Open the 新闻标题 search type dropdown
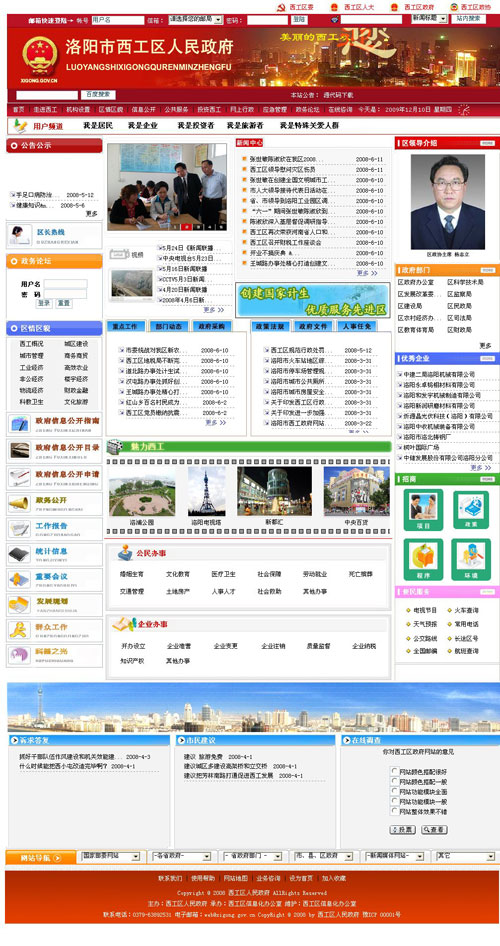This screenshot has height=946, width=500. click(x=430, y=19)
